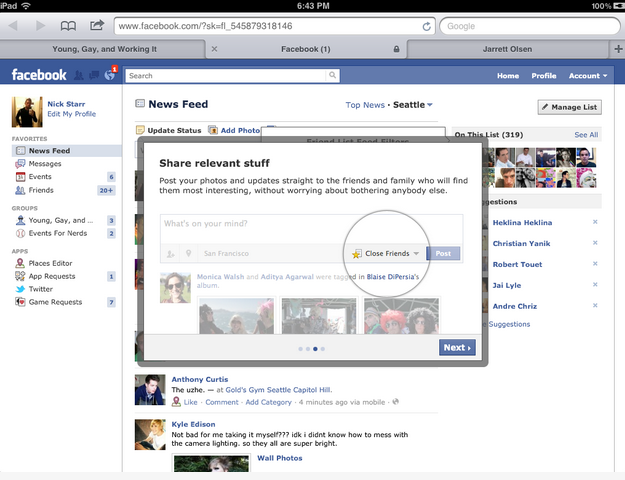Click the Manage List button
Screen dimensions: 625x480
[570, 107]
